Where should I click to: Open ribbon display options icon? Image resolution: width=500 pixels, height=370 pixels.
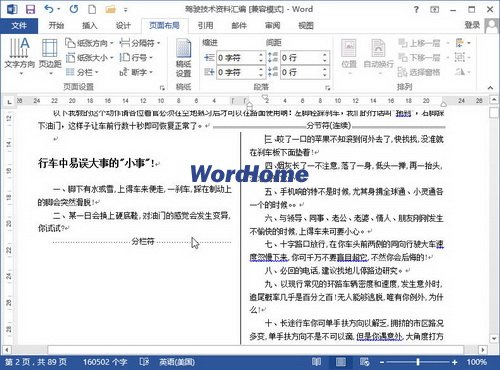coord(435,10)
